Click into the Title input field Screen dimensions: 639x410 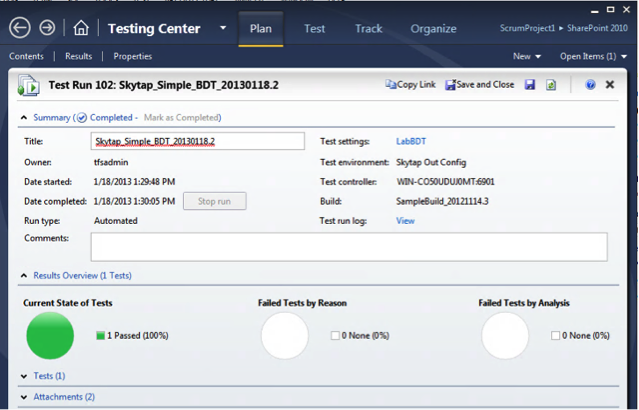tap(198, 141)
